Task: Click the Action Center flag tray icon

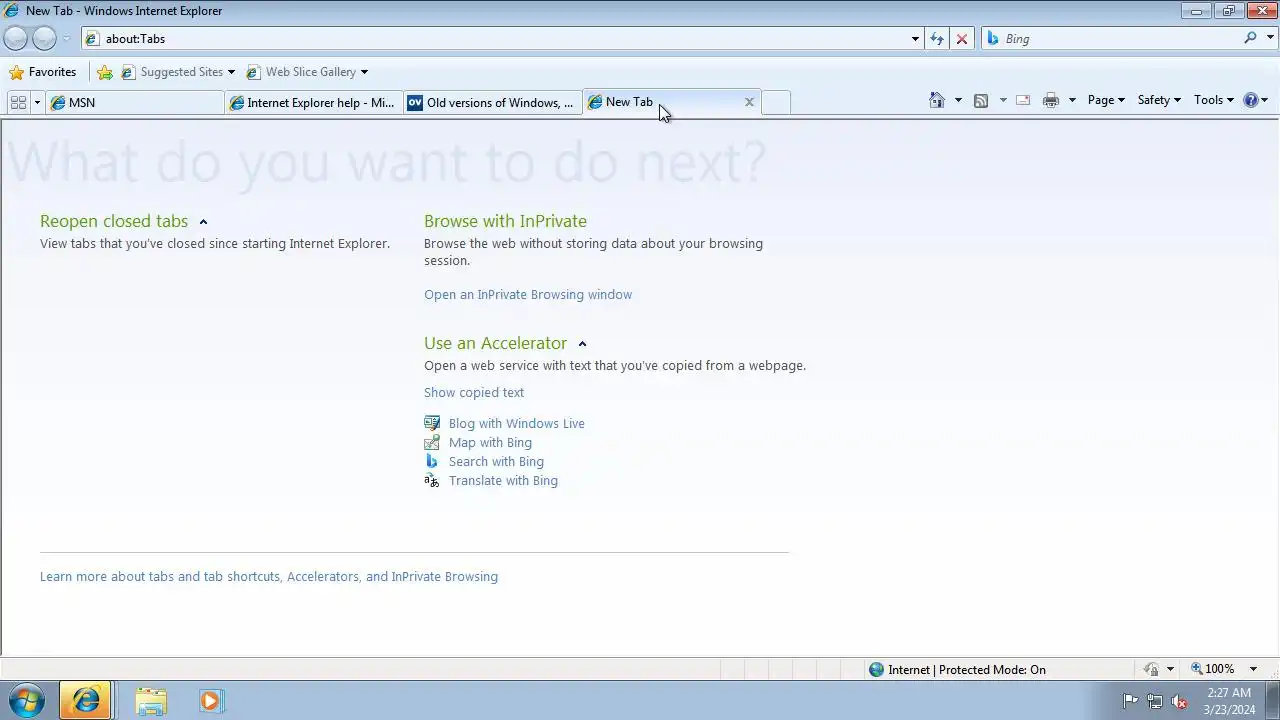Action: click(1130, 701)
